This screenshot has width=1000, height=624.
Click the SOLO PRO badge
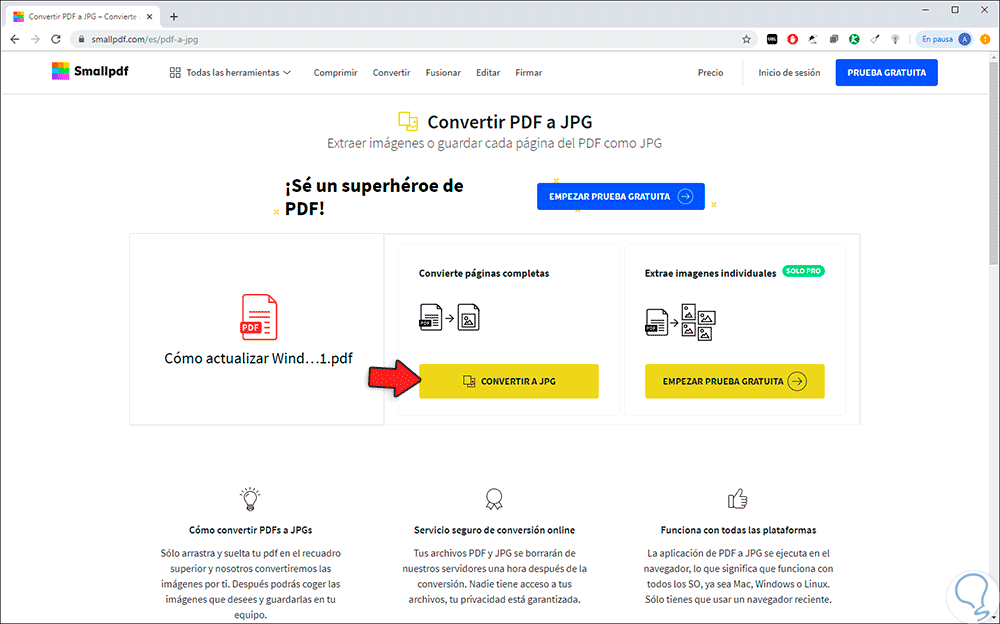click(803, 271)
